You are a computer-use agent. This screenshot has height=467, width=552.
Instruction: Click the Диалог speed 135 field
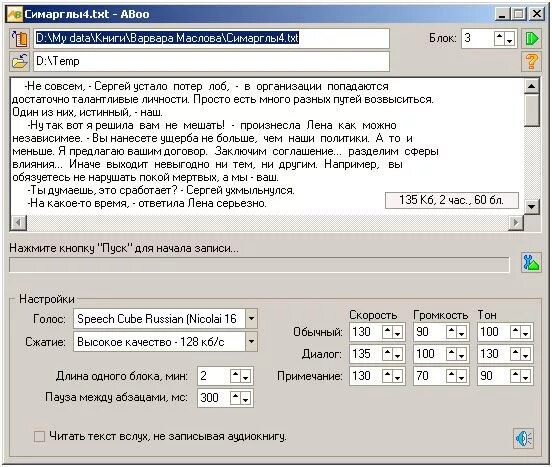(x=366, y=354)
